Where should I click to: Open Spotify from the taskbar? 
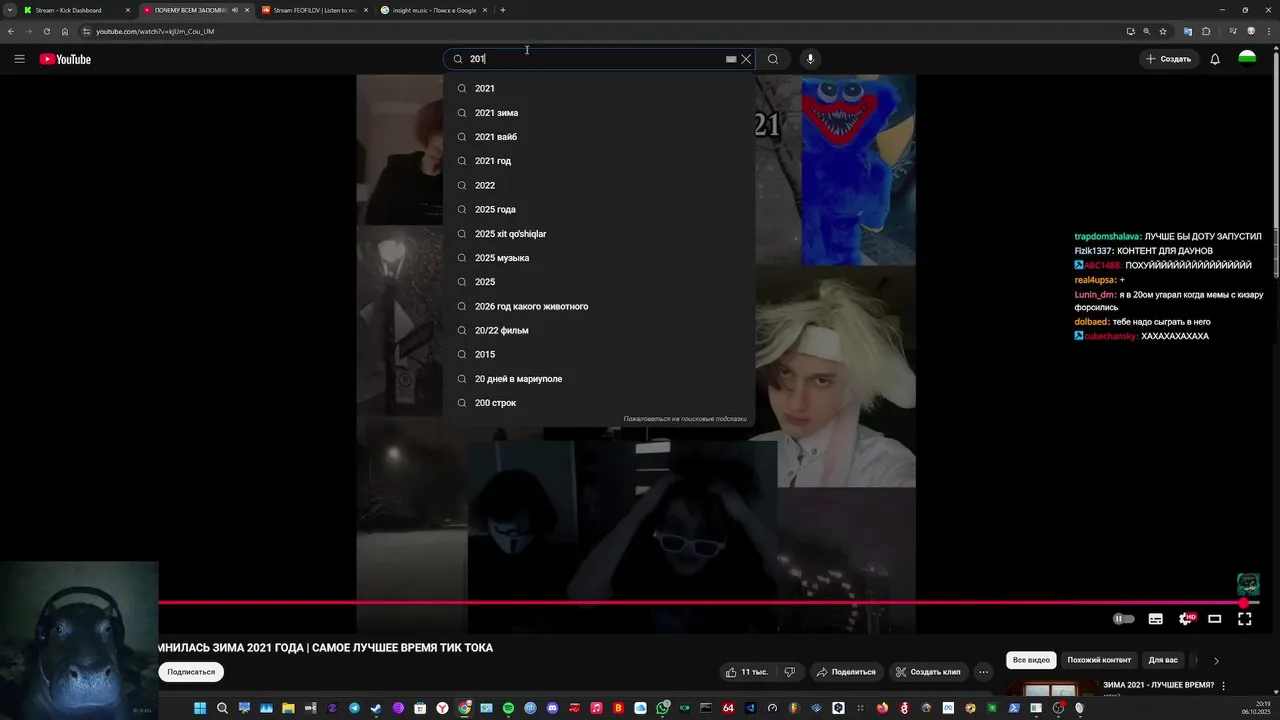(508, 708)
